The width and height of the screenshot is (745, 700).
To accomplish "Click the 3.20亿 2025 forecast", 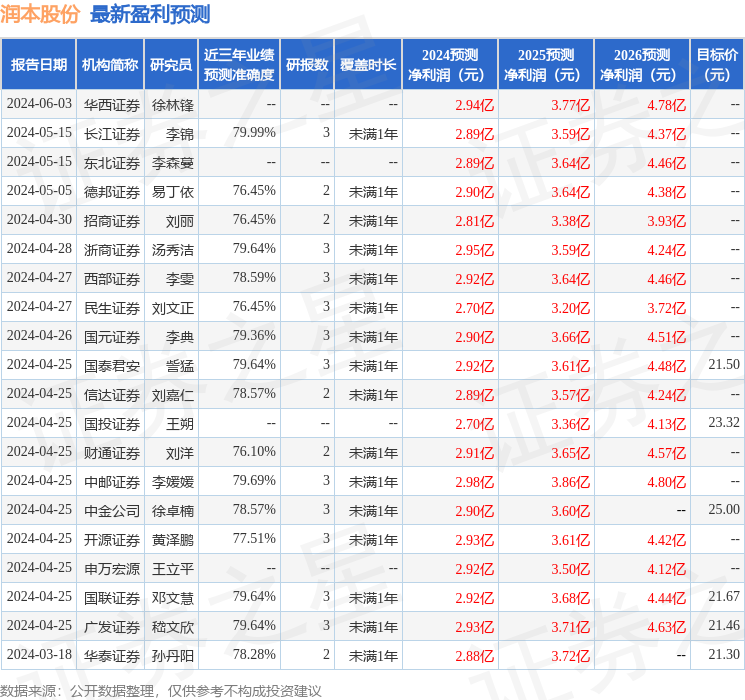I will [x=571, y=308].
